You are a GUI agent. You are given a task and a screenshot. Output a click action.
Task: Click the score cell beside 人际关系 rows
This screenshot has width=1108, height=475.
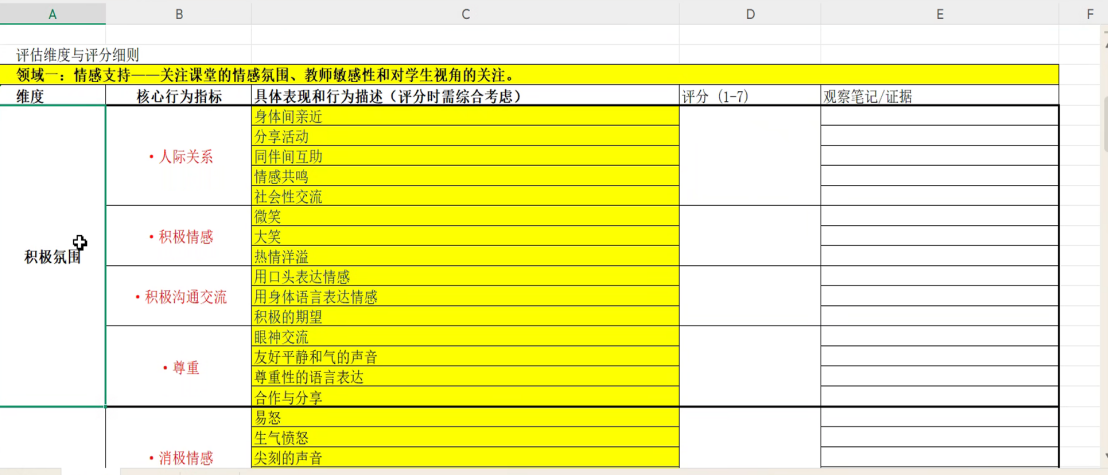(749, 157)
